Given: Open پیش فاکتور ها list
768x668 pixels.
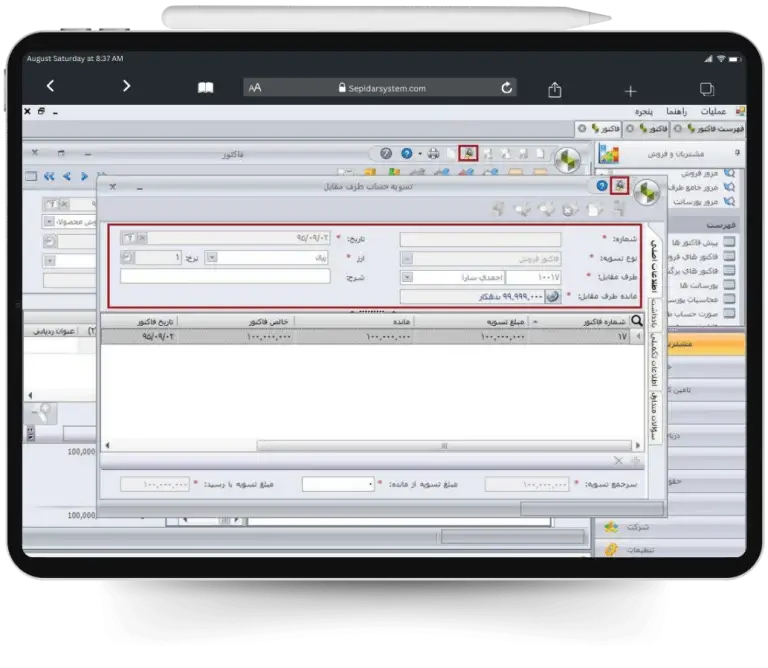Looking at the screenshot, I should click(703, 242).
